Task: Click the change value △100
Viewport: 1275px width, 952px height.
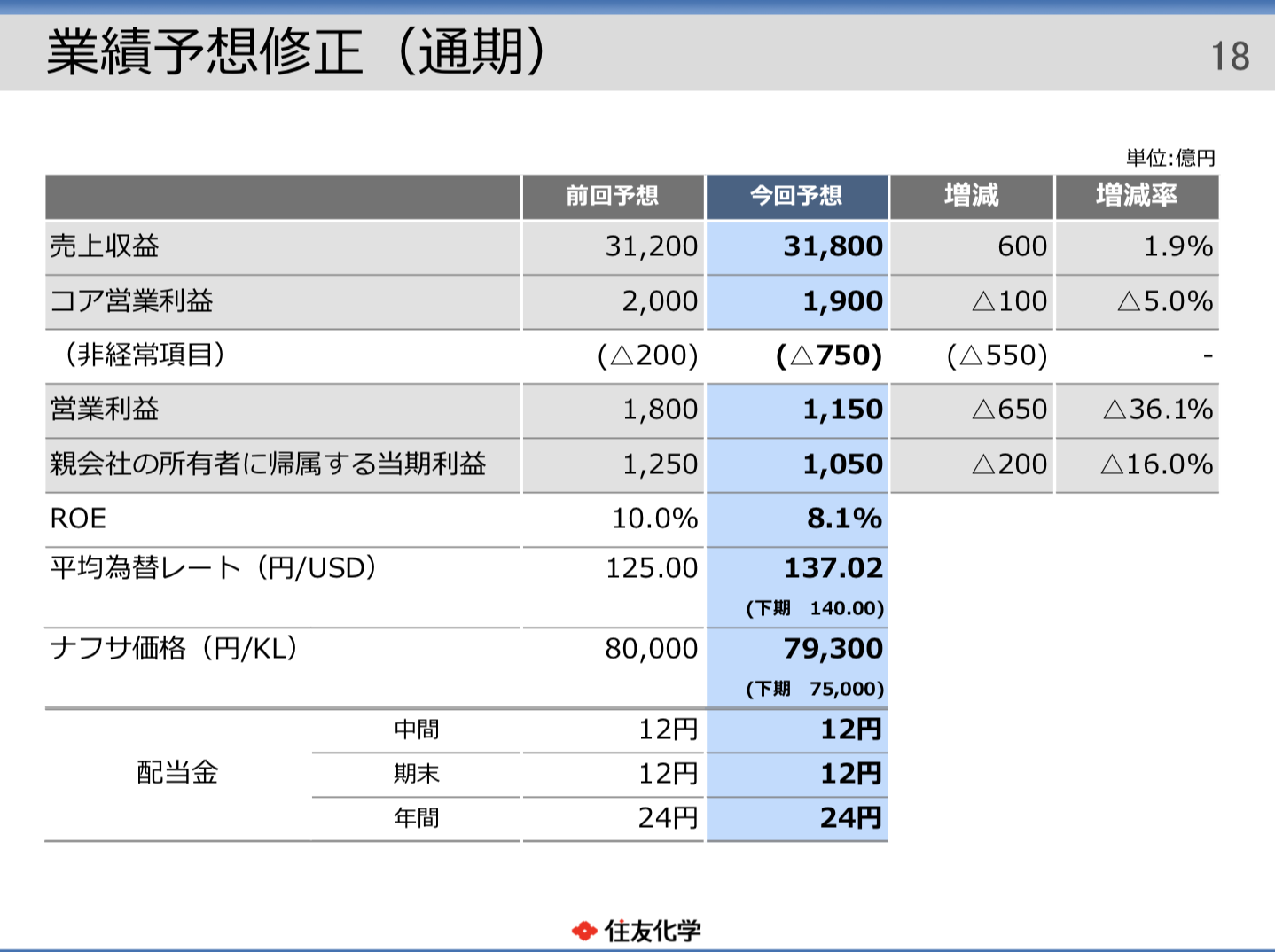Action: 1010,301
